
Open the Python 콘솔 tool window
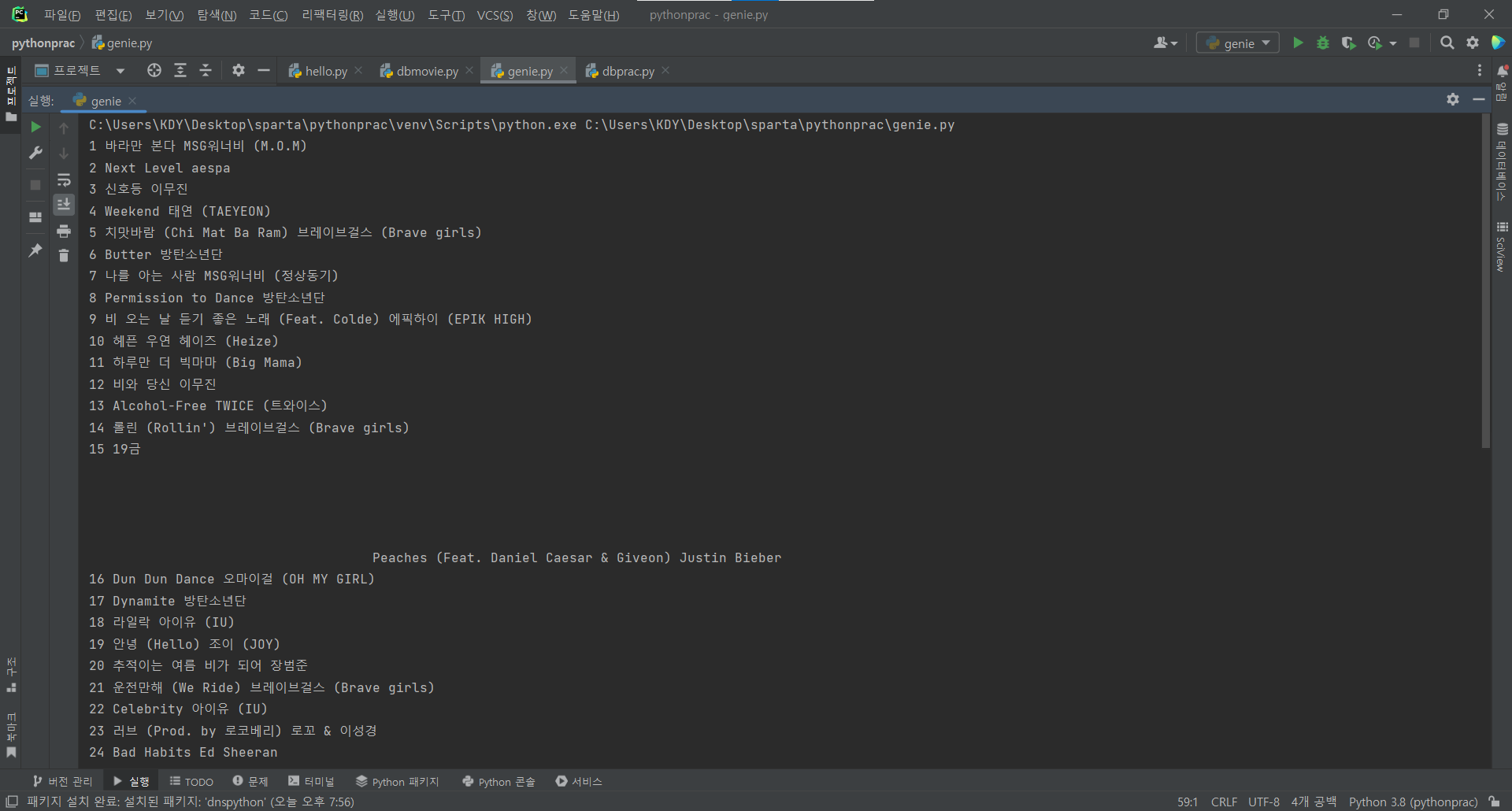coord(498,781)
